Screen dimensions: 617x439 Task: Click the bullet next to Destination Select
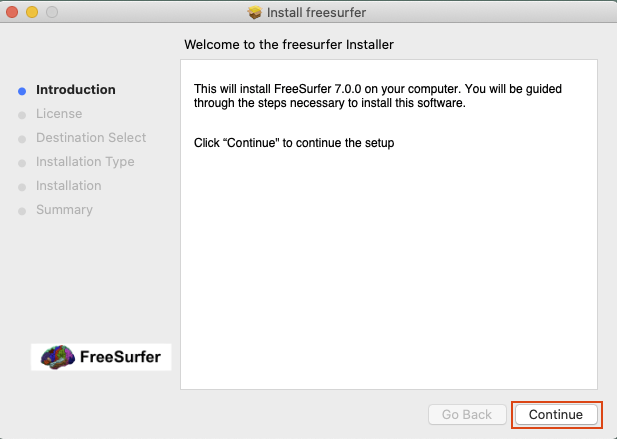22,138
